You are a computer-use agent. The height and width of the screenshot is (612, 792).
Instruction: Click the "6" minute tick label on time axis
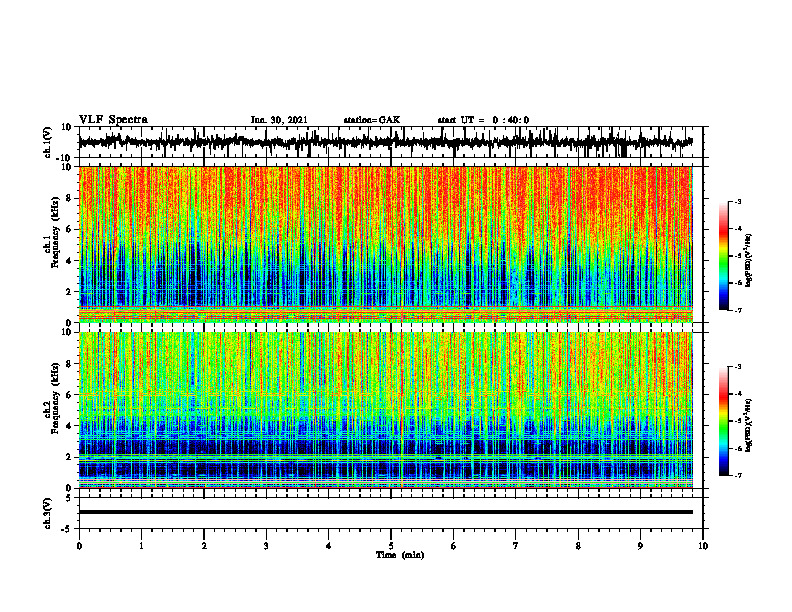click(454, 546)
